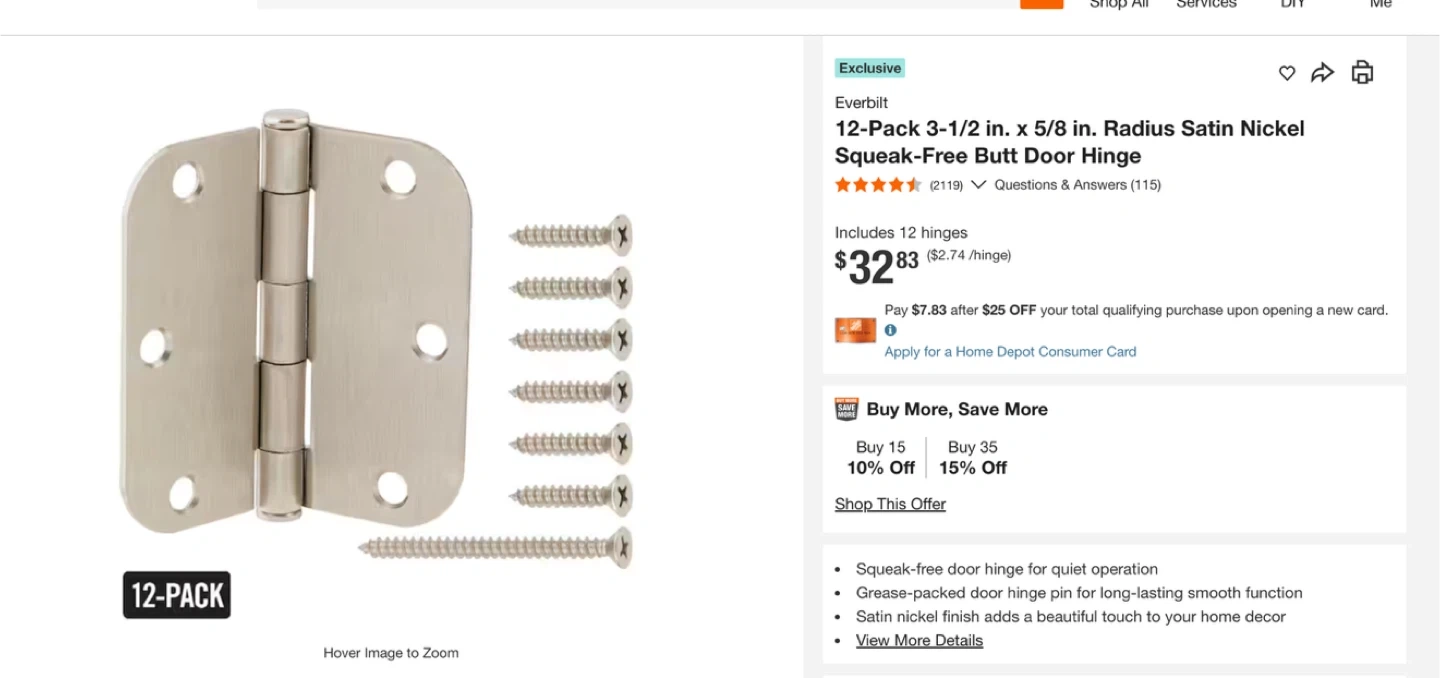Open the DIY menu
The image size is (1440, 678).
1293,4
